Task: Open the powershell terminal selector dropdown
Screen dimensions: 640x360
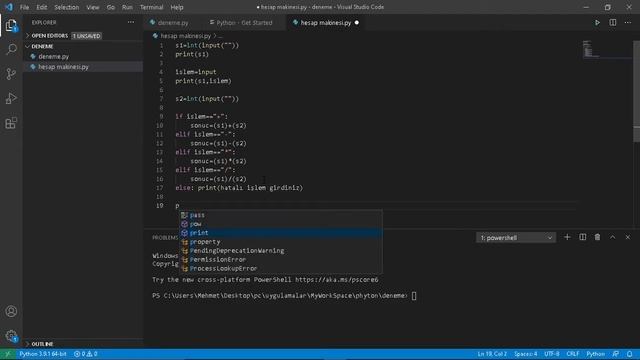Action: (x=516, y=238)
